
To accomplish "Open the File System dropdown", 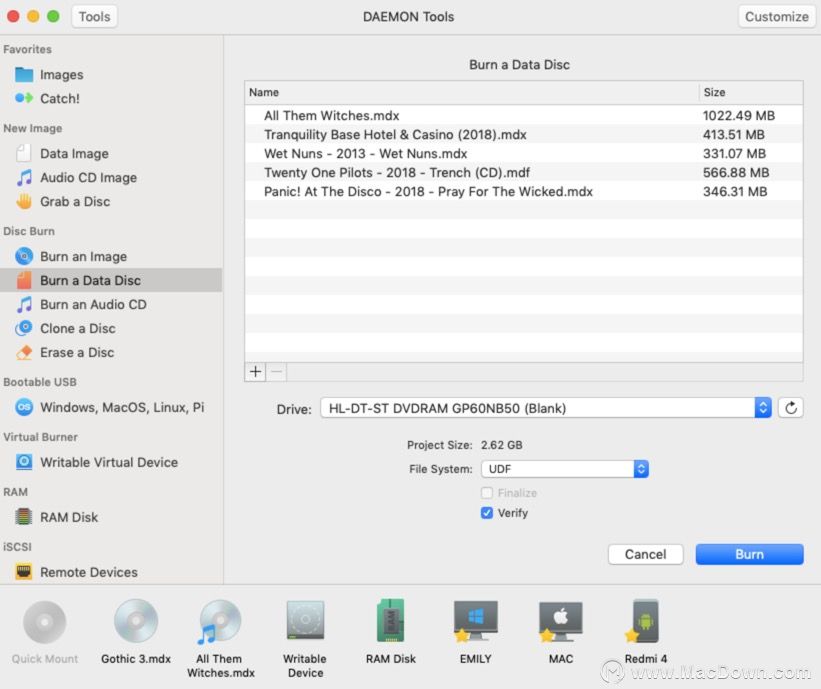I will coord(565,469).
